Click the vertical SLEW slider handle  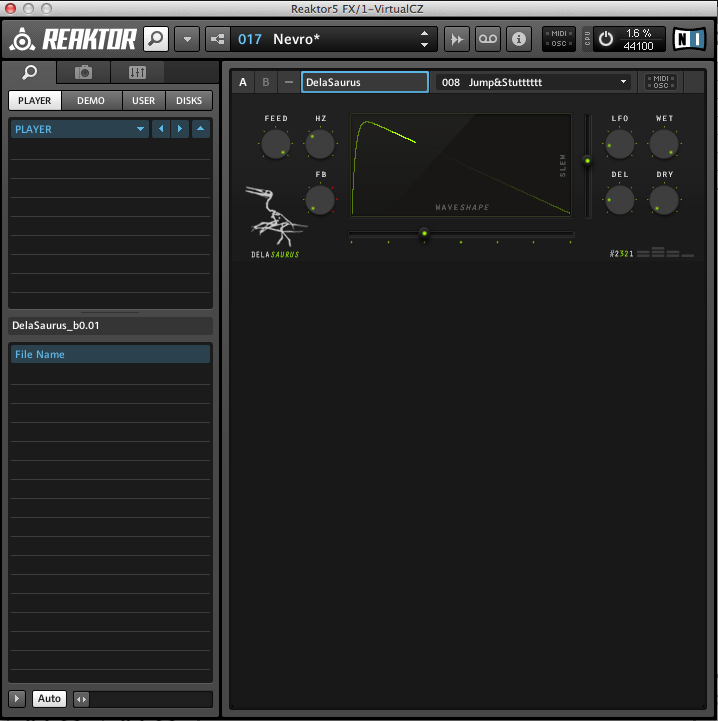click(587, 160)
